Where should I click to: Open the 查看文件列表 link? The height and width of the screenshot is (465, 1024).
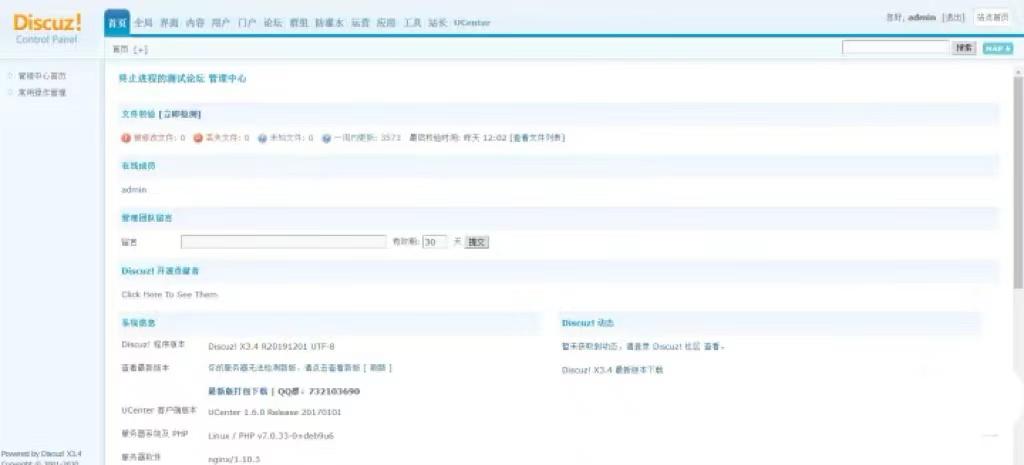[537, 138]
